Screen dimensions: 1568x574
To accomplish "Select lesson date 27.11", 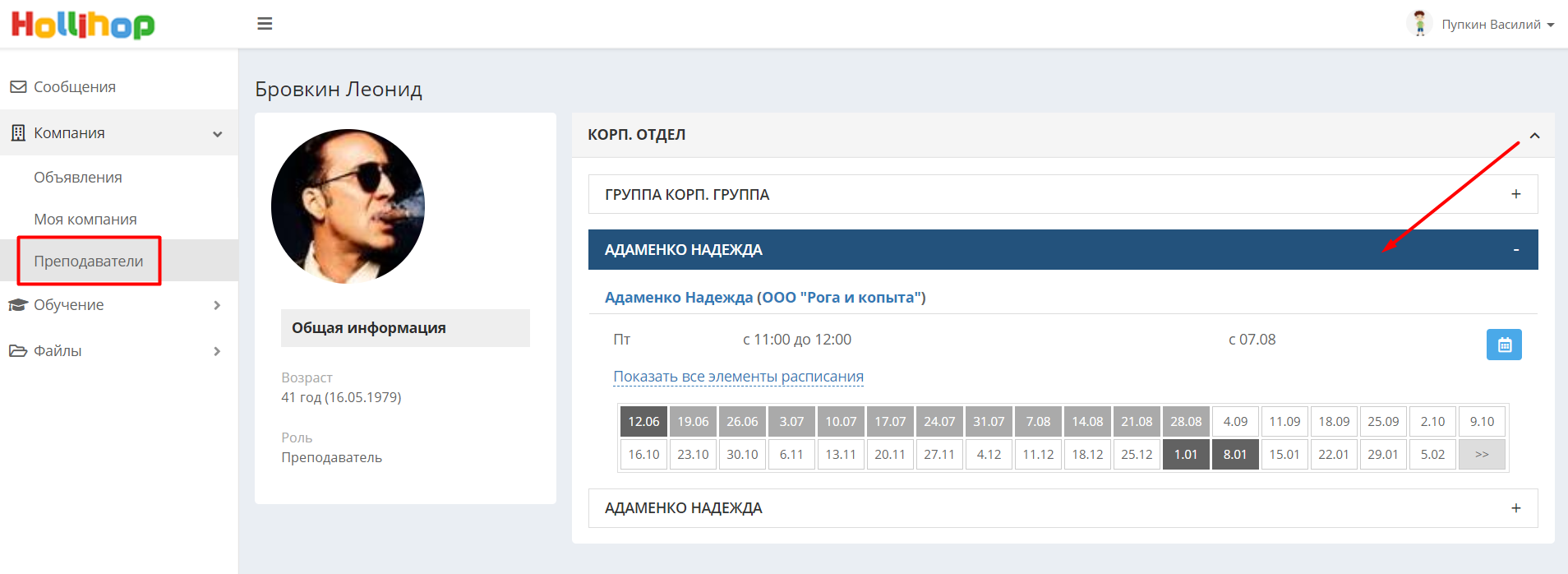I will [939, 455].
